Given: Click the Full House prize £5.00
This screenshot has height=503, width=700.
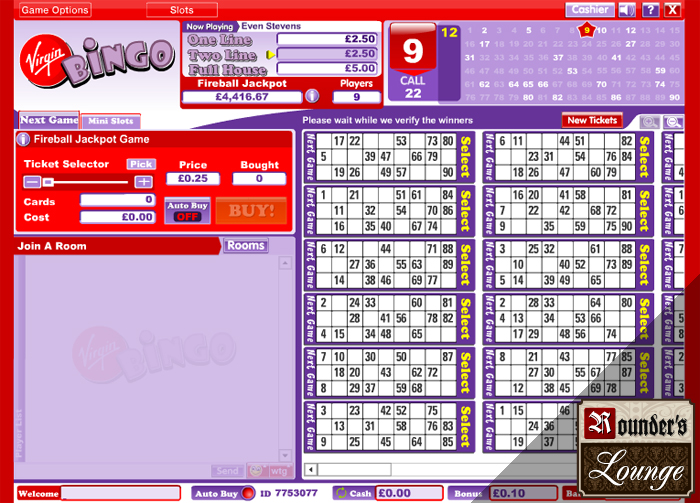Looking at the screenshot, I should coord(327,68).
